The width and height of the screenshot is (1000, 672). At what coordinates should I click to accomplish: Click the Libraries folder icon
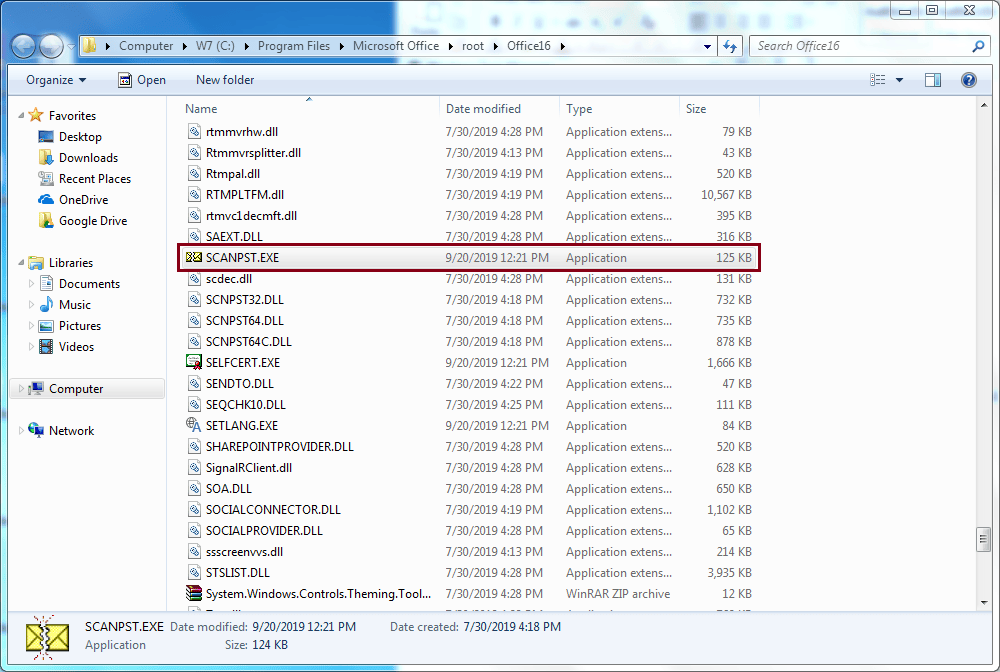pos(36,262)
